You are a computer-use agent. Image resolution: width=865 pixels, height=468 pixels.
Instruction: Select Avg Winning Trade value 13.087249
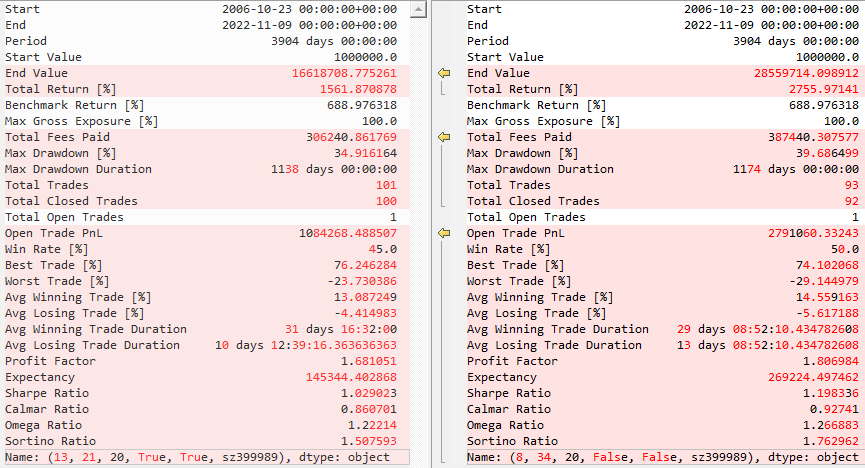[x=365, y=297]
